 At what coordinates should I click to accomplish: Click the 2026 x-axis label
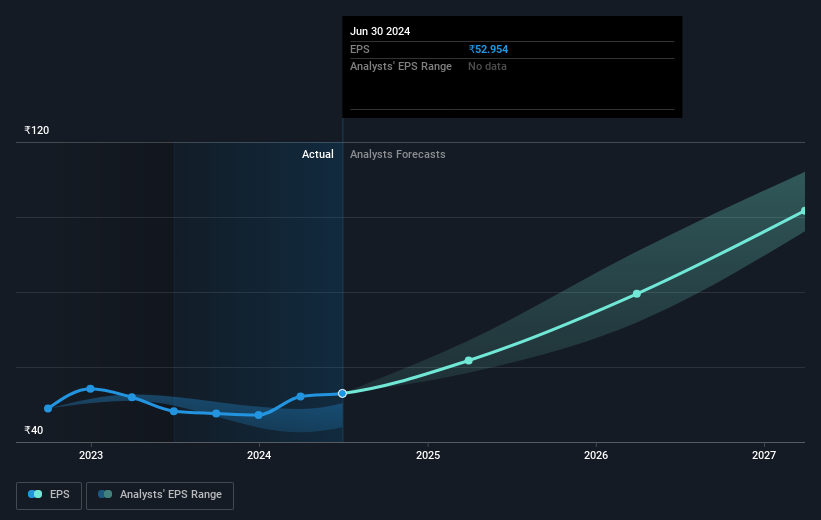click(596, 455)
